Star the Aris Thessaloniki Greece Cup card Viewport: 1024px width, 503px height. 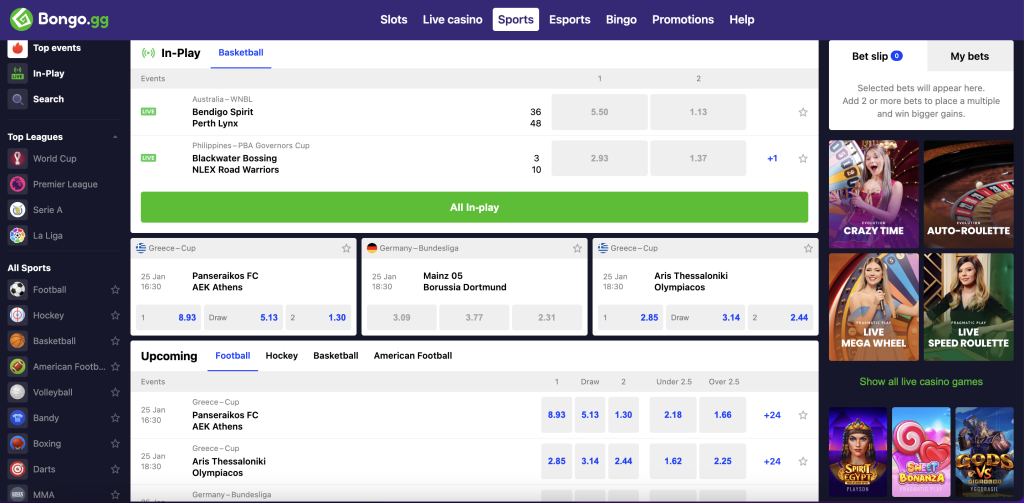[x=808, y=248]
